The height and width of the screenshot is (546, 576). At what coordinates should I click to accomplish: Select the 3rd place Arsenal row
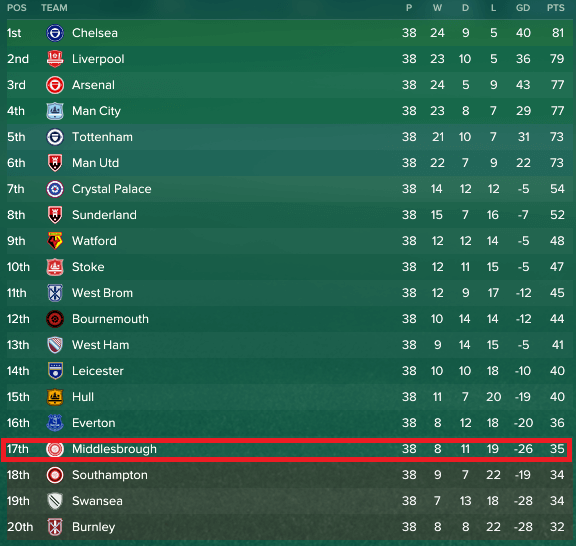[288, 85]
